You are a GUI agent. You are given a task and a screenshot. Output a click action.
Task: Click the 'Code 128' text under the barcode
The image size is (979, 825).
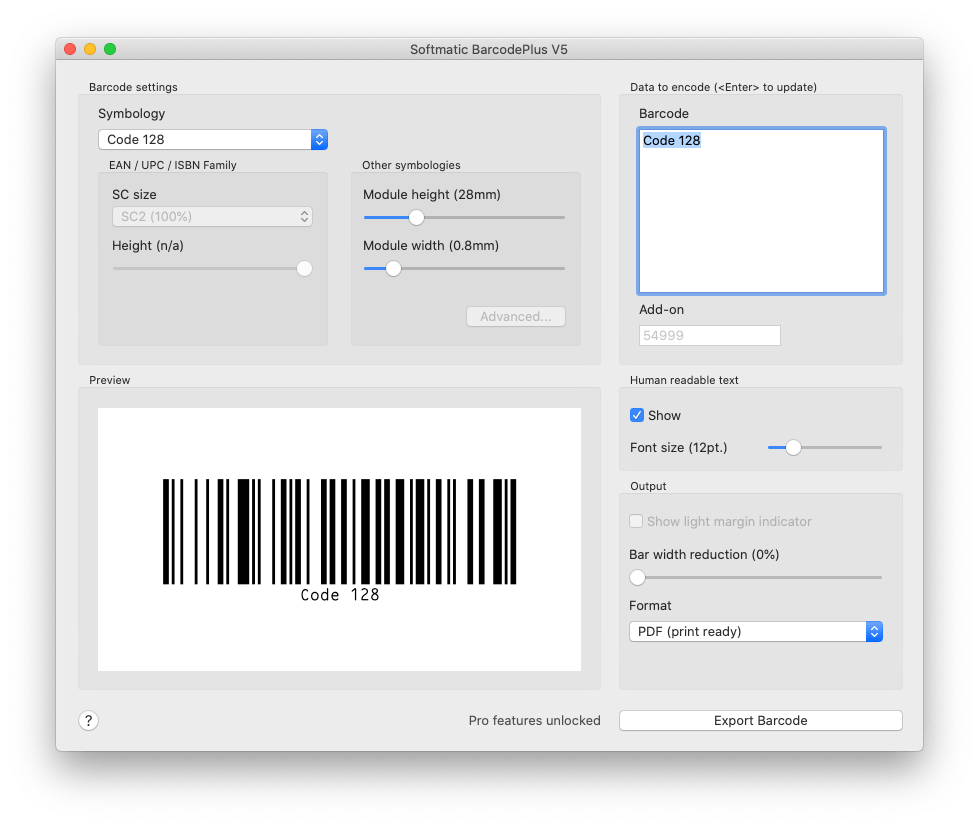pos(340,595)
